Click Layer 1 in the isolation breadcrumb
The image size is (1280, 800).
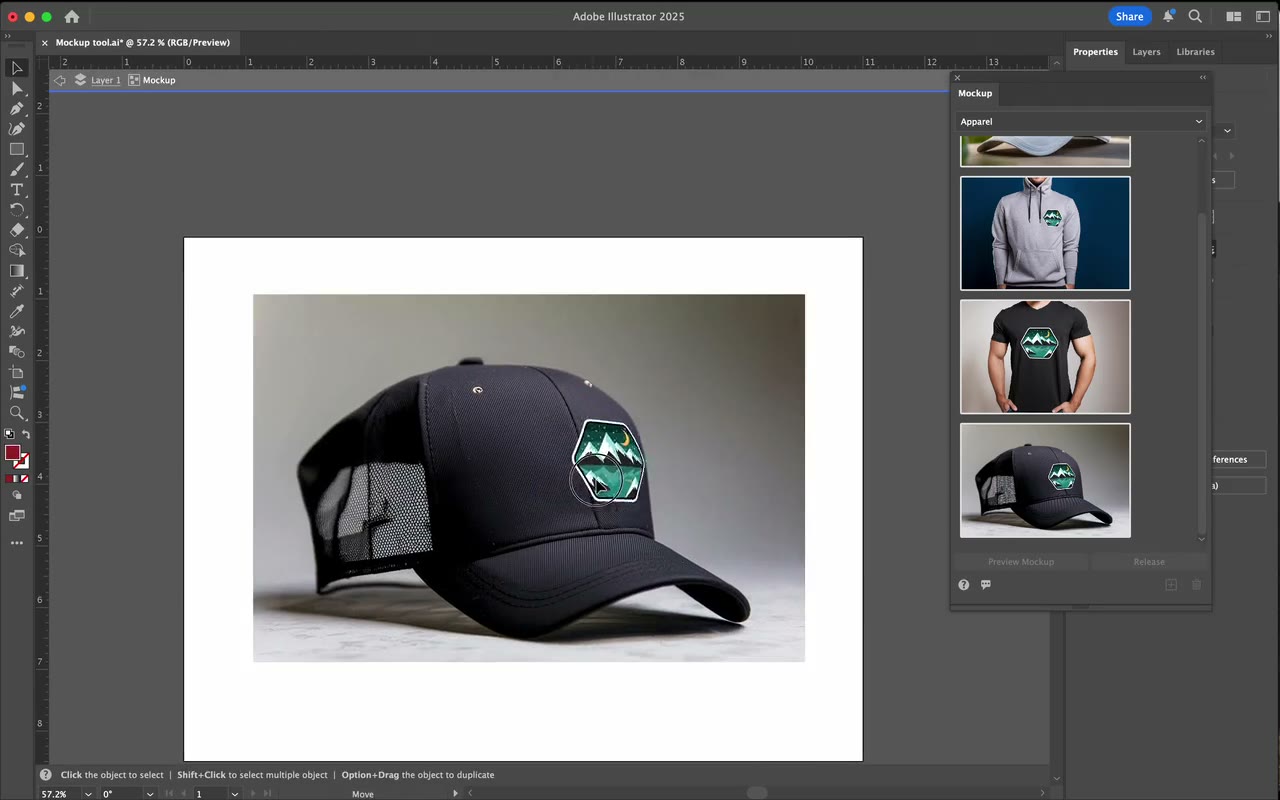point(105,80)
